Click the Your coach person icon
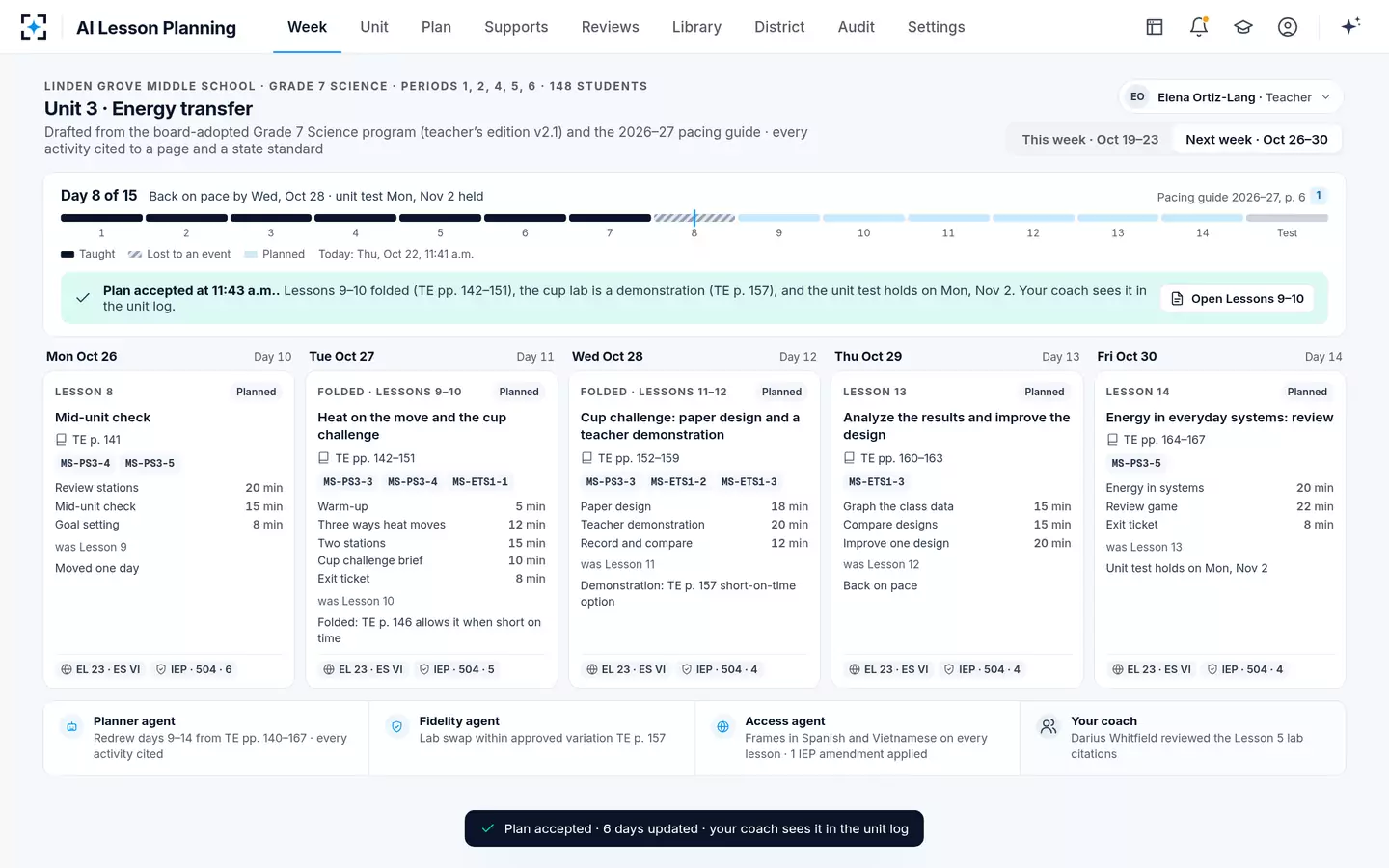The width and height of the screenshot is (1389, 868). pyautogui.click(x=1049, y=727)
